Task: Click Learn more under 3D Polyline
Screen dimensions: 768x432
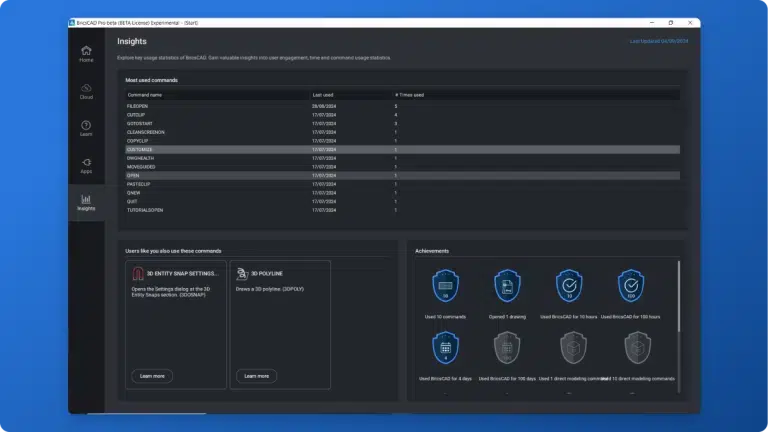Action: click(256, 376)
